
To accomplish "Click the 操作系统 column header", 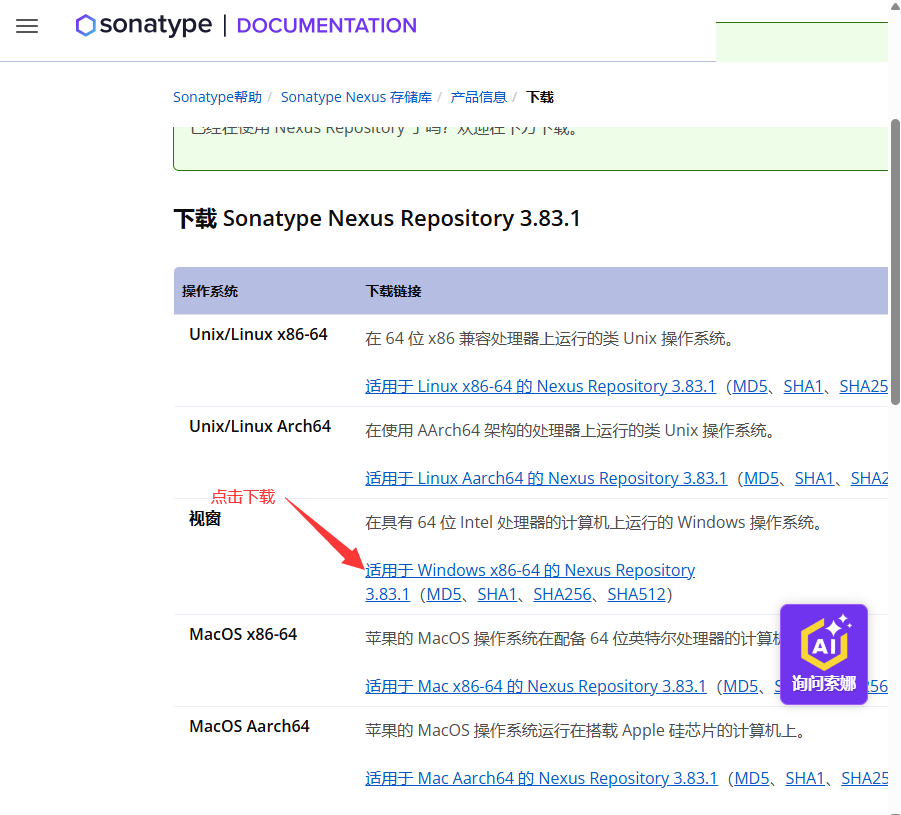I will point(210,291).
